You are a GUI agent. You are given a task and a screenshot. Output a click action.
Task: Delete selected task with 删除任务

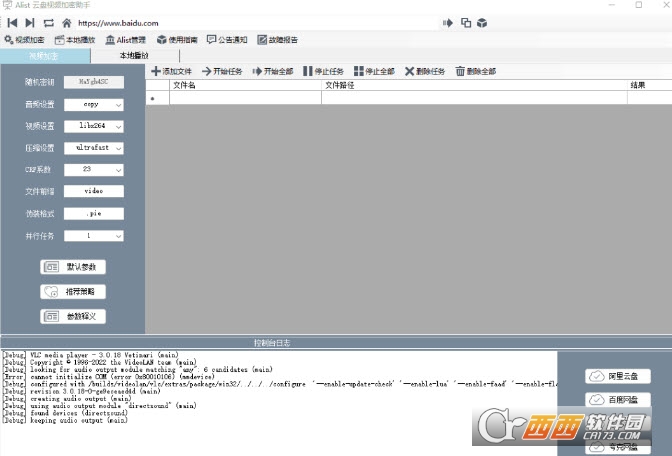[425, 71]
